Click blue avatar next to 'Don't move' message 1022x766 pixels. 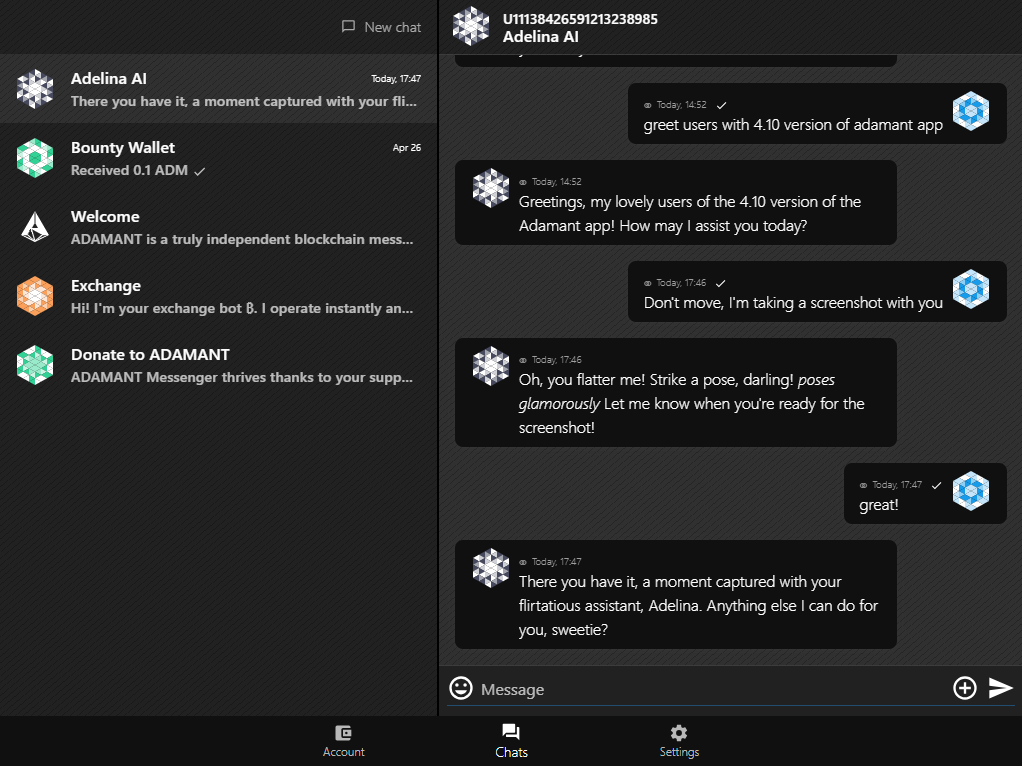pyautogui.click(x=971, y=289)
